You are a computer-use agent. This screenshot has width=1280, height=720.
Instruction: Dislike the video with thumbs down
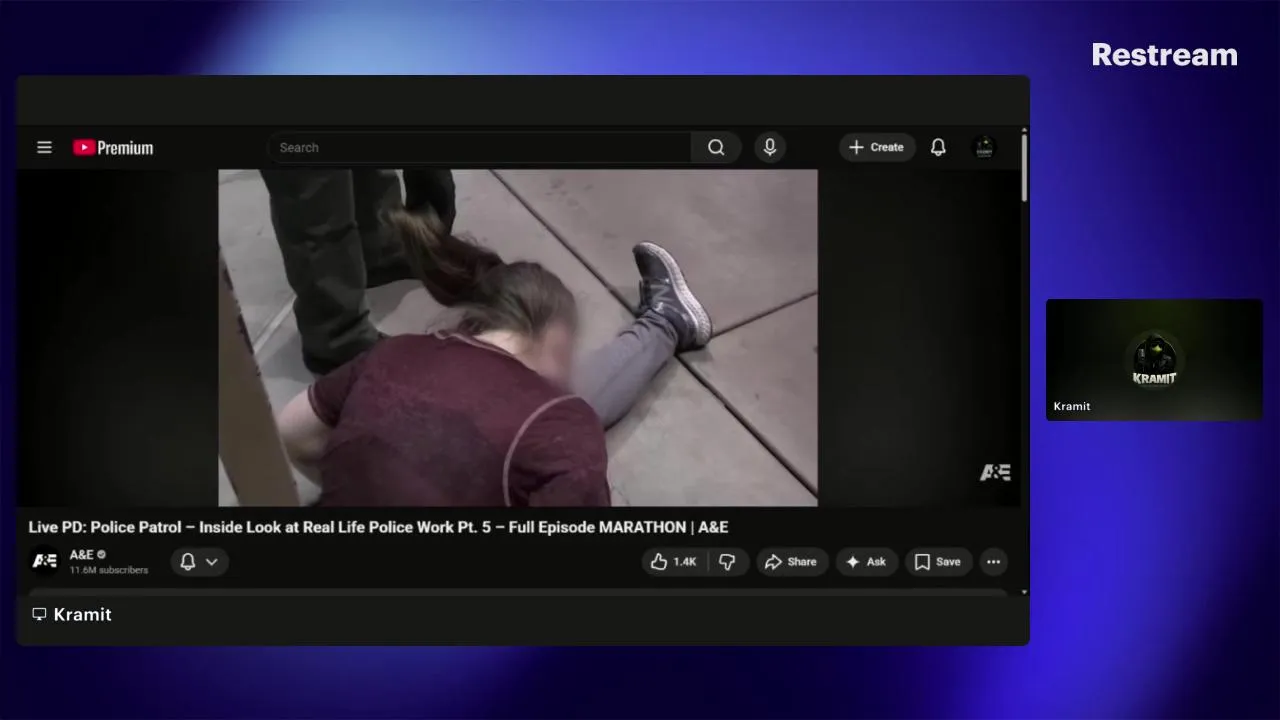tap(728, 562)
